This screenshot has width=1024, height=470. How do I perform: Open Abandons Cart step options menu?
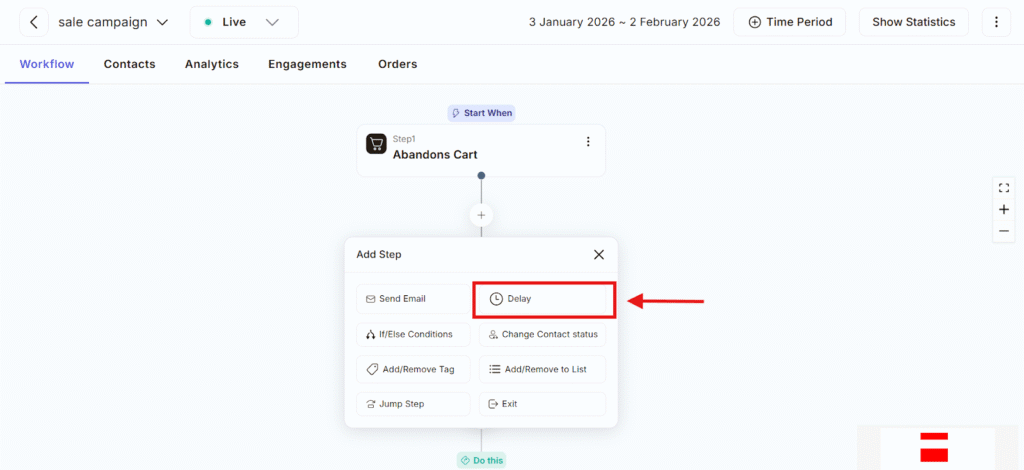pyautogui.click(x=588, y=142)
